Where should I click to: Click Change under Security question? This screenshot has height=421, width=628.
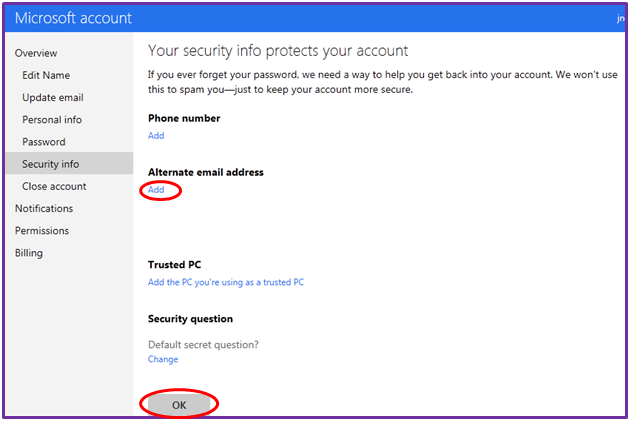[x=163, y=359]
